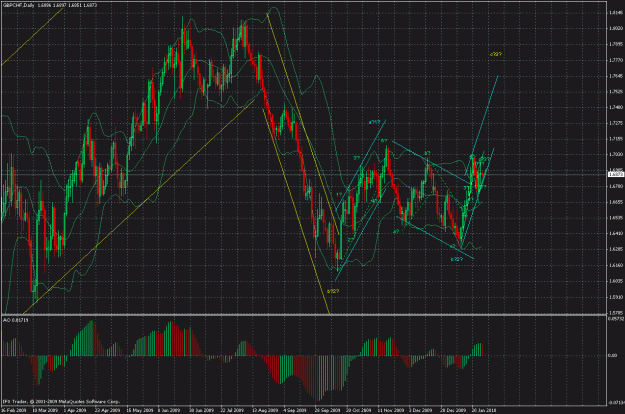Click the highlighted current price marker on axis
Viewport: 625px width, 414px height.
616,175
